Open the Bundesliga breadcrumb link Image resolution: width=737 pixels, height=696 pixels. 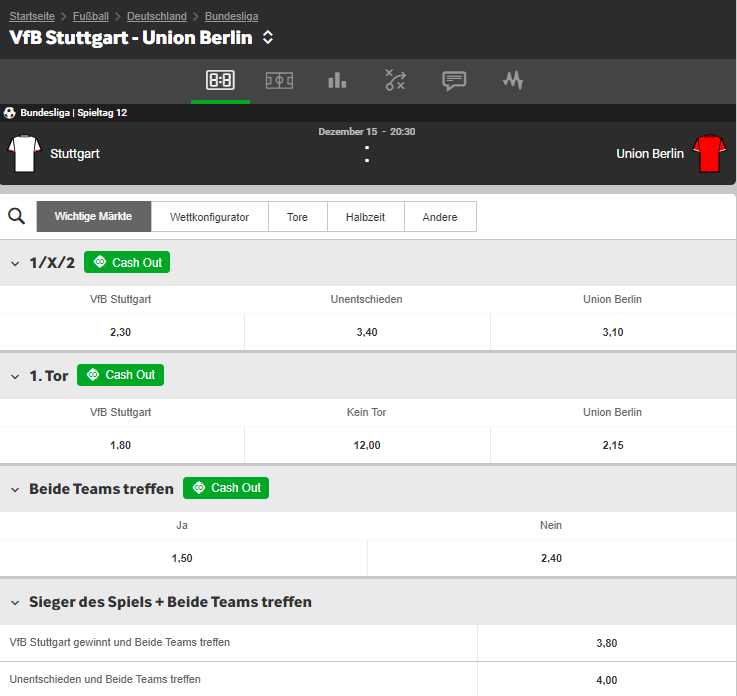pyautogui.click(x=231, y=16)
